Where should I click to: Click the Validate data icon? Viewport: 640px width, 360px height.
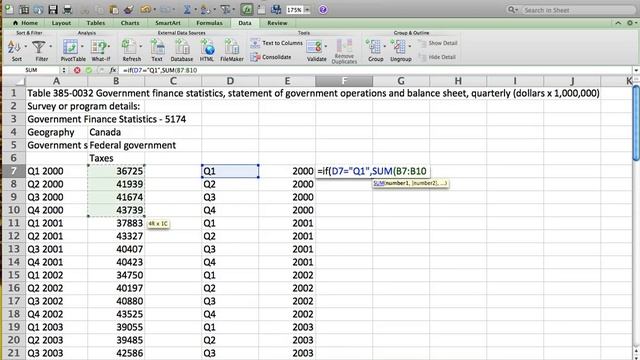[x=314, y=47]
